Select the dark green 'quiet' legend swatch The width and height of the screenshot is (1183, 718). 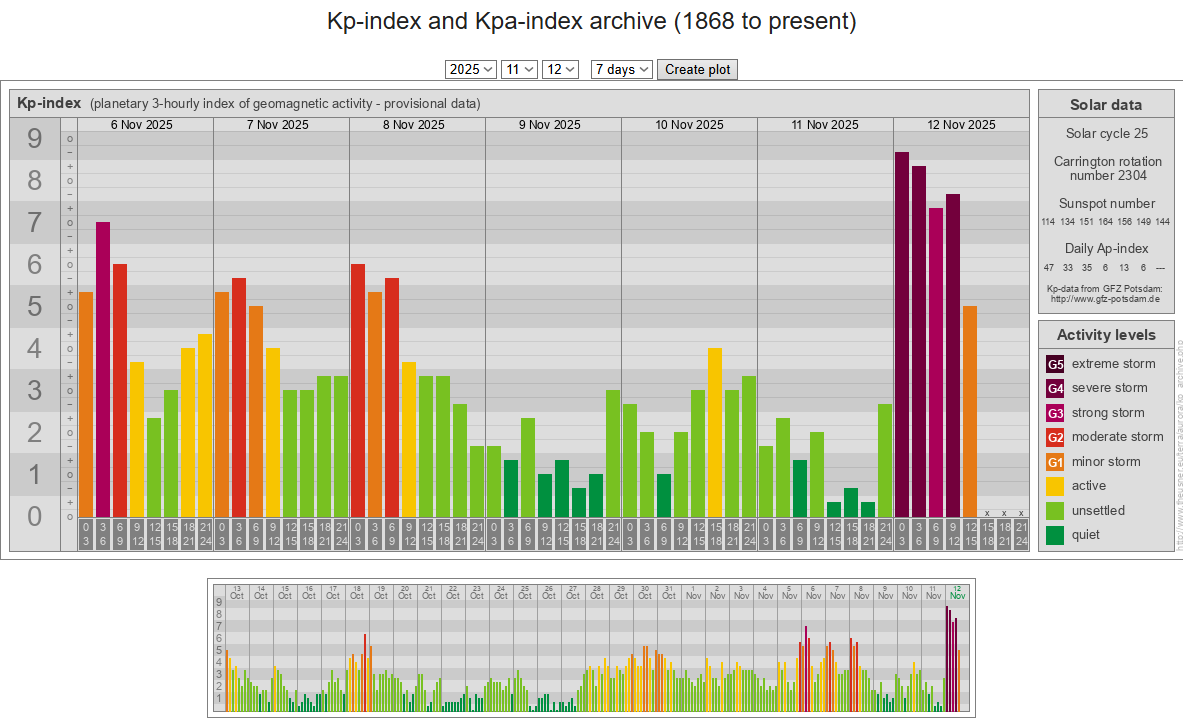click(1055, 535)
